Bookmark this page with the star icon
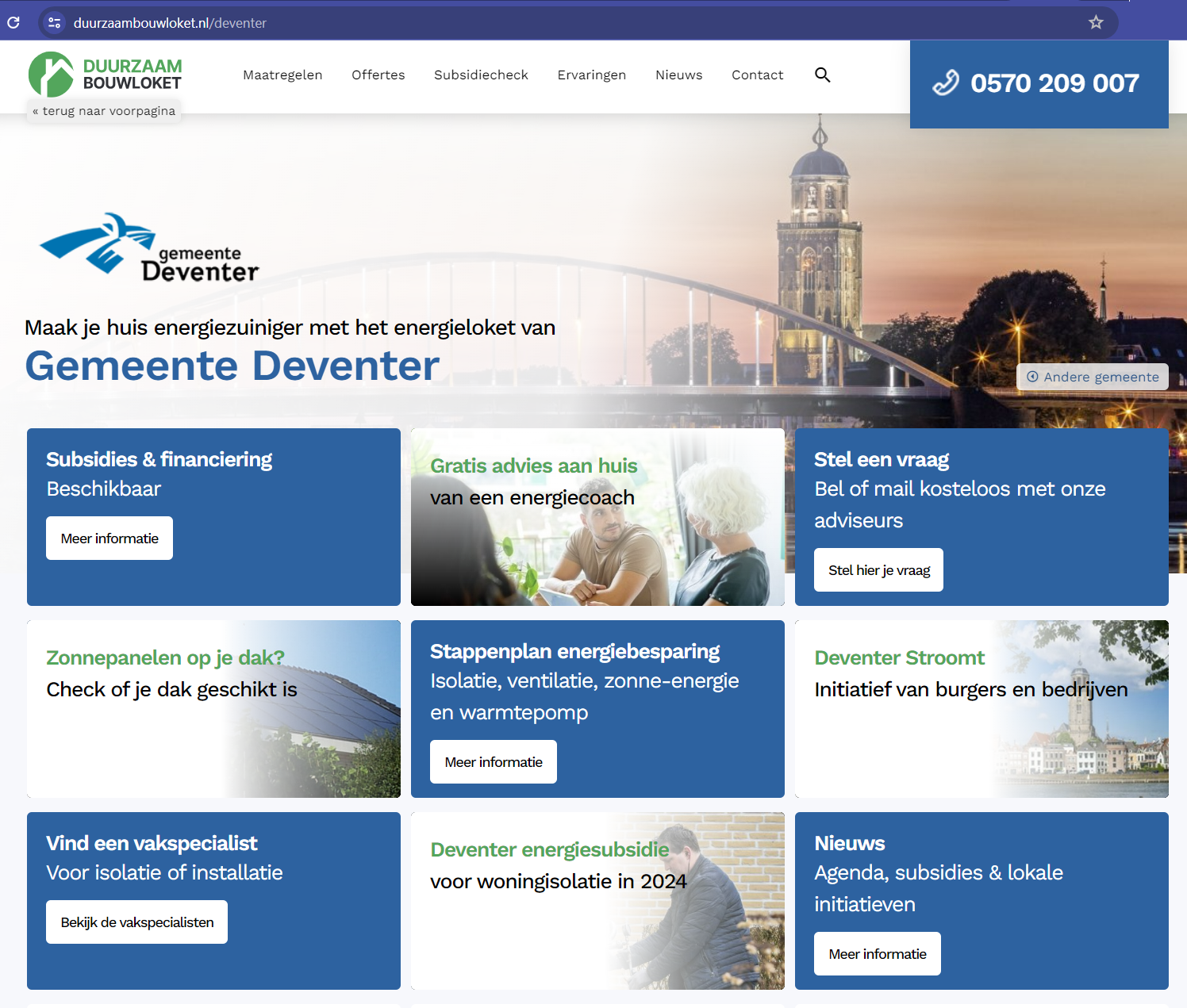1187x1008 pixels. 1096,22
